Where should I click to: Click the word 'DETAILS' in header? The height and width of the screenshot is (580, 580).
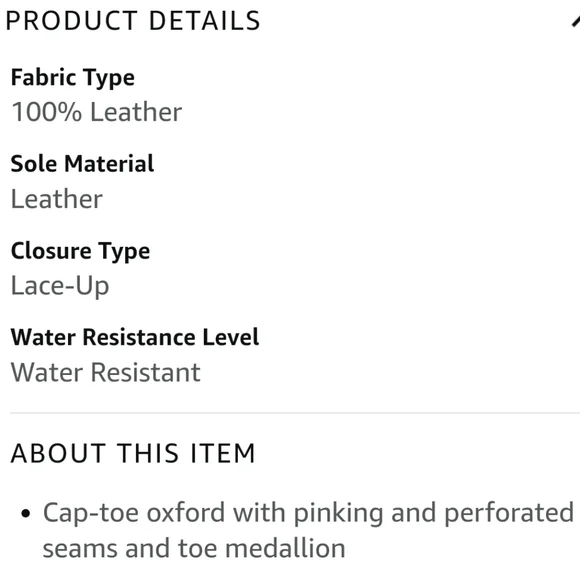205,21
